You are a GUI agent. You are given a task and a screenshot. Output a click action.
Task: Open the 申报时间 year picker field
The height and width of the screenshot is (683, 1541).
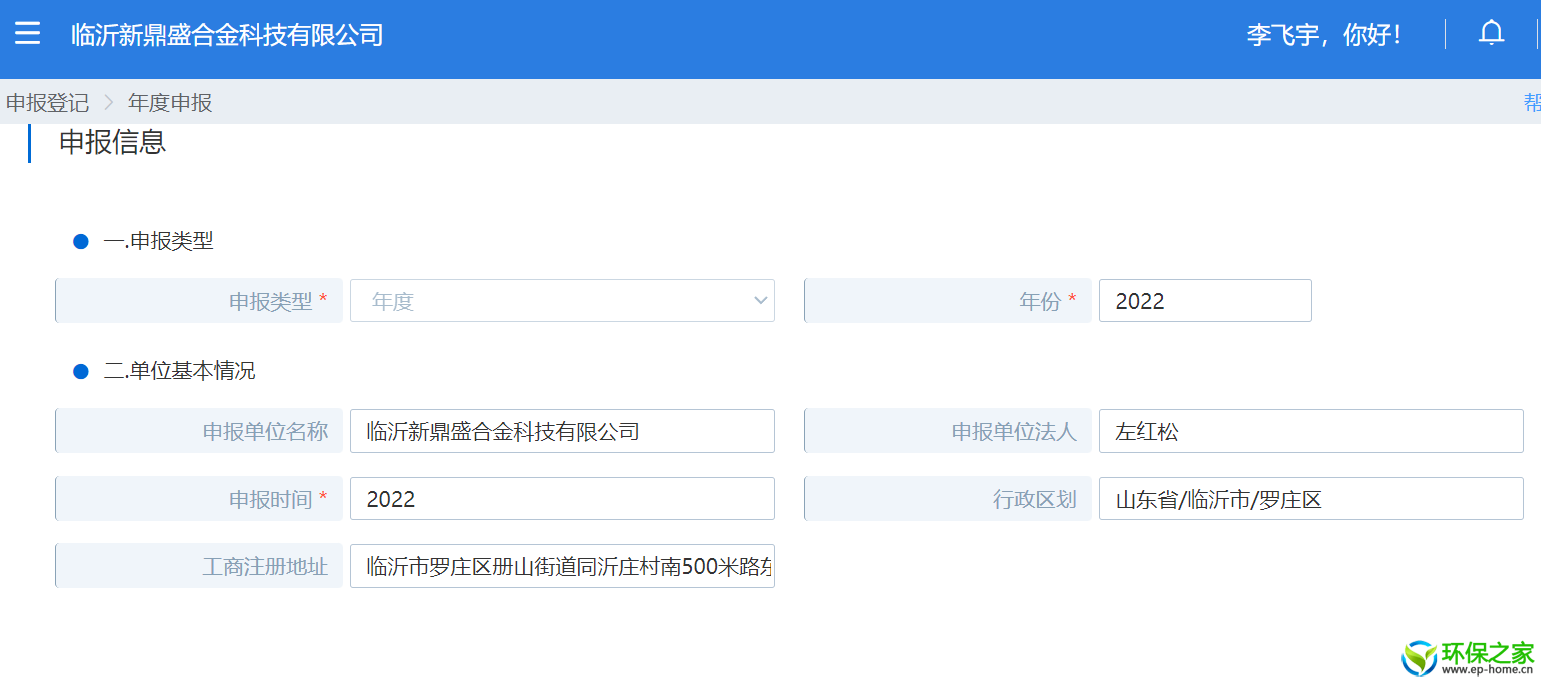pos(561,499)
